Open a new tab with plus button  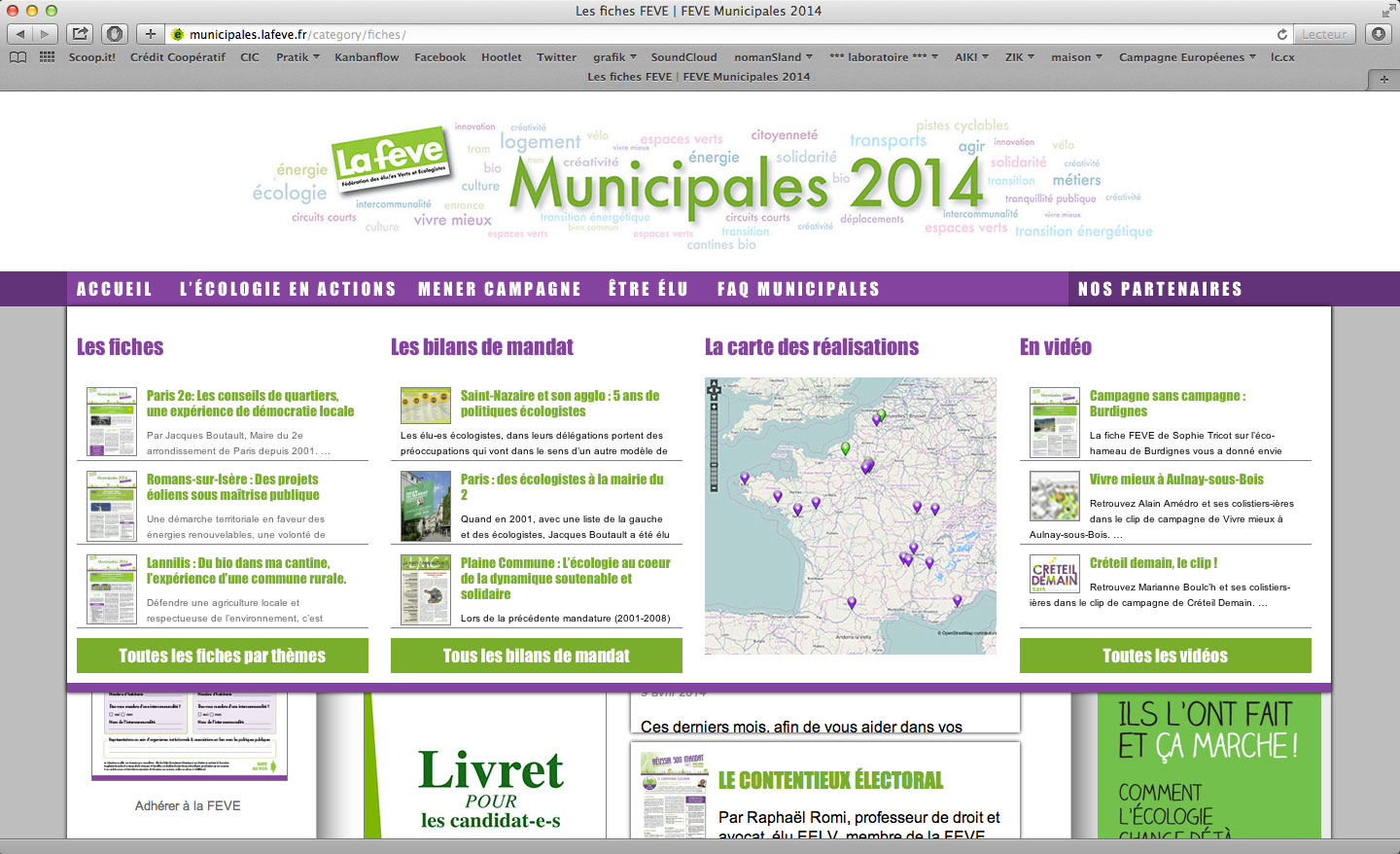[1383, 79]
